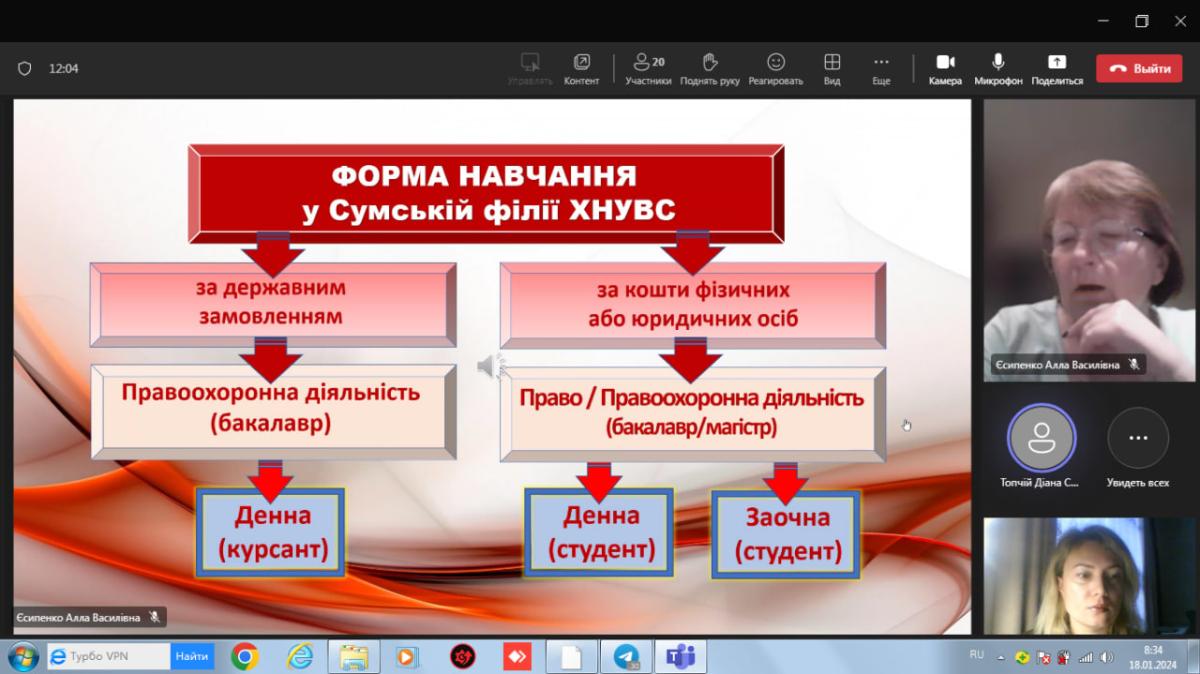The image size is (1200, 674).
Task: Click the Заочна (студент) box
Action: click(787, 534)
